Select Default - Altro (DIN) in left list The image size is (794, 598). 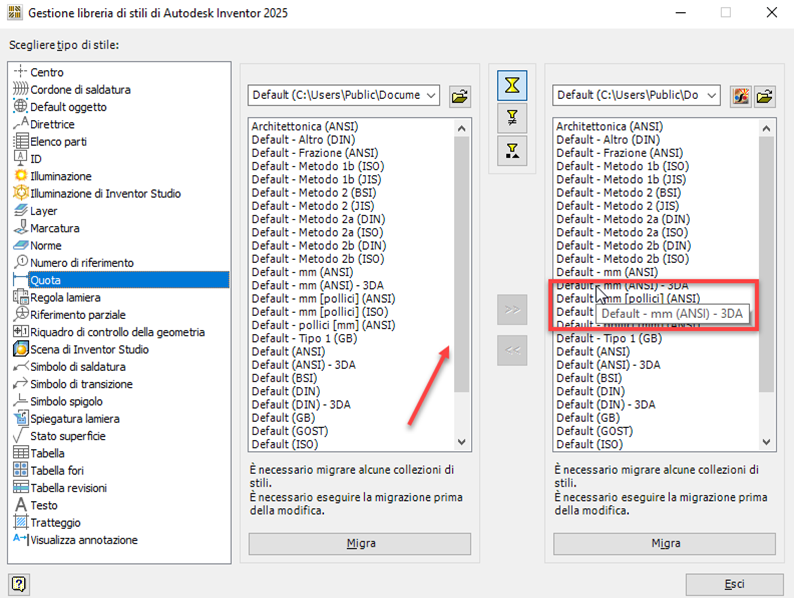303,139
